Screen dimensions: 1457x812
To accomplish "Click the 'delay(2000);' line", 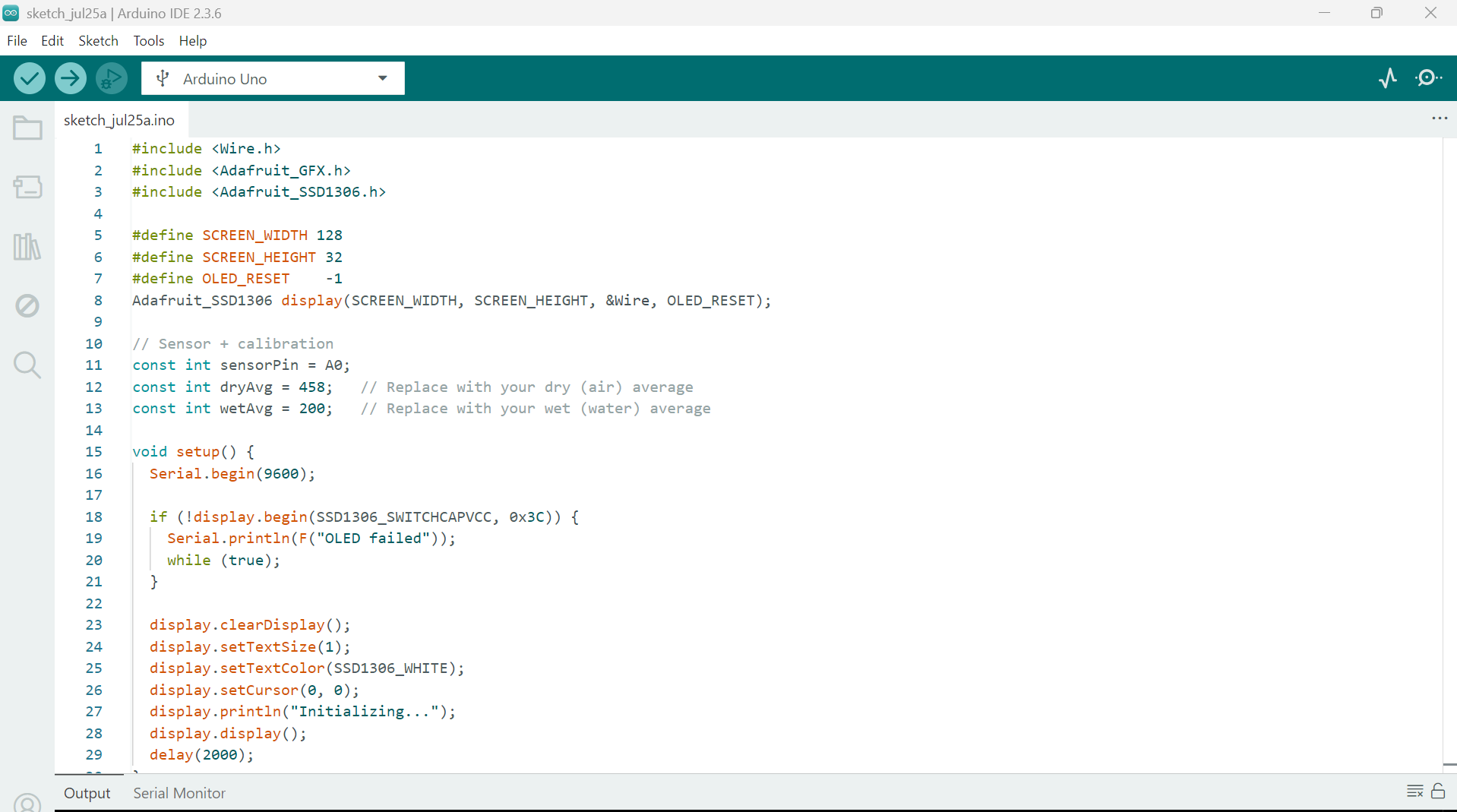I will pos(202,755).
